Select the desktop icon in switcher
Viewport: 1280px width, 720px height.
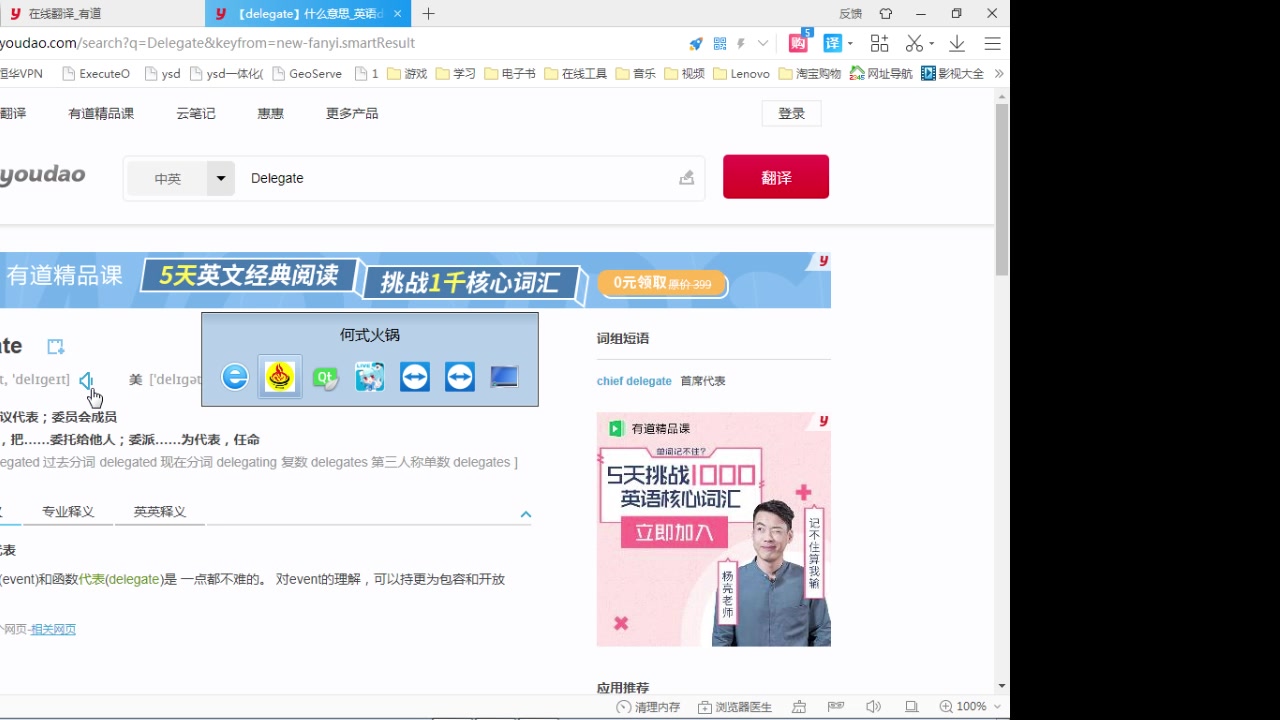click(x=504, y=377)
